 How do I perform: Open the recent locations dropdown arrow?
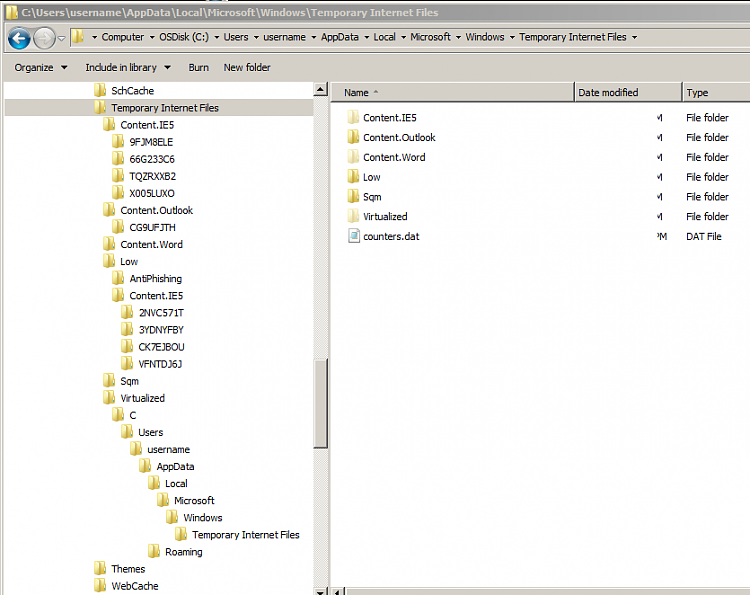[x=62, y=38]
